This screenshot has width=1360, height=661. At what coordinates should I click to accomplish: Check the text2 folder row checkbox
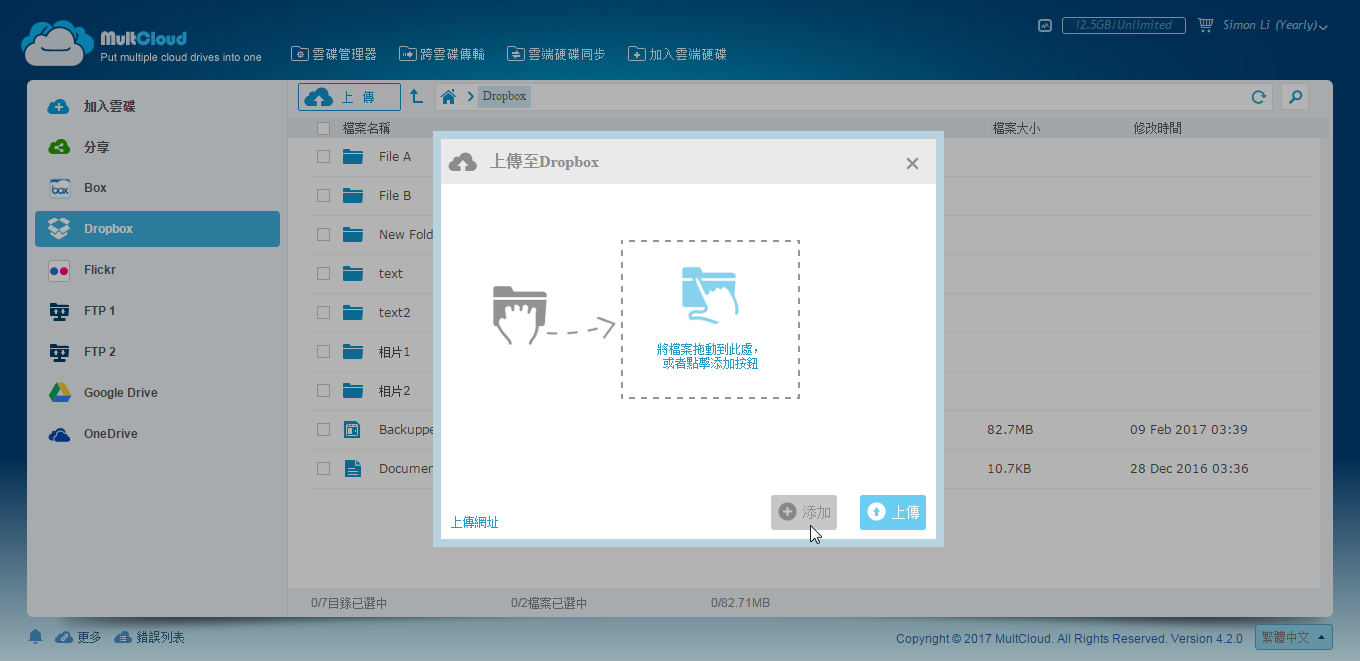[323, 312]
